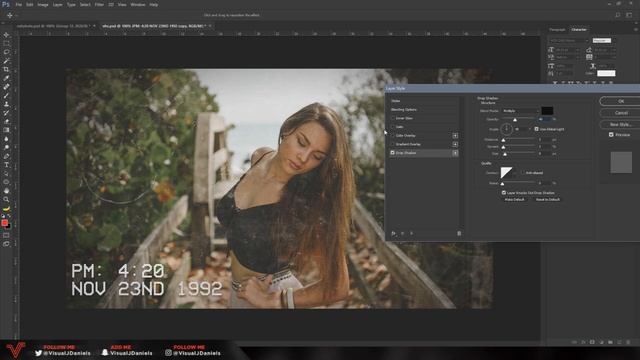Click the Photoshop Ps logo icon

(x=6, y=4)
